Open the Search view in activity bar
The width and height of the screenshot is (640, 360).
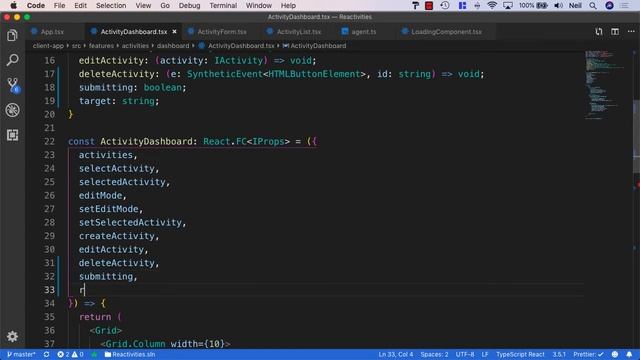point(12,60)
